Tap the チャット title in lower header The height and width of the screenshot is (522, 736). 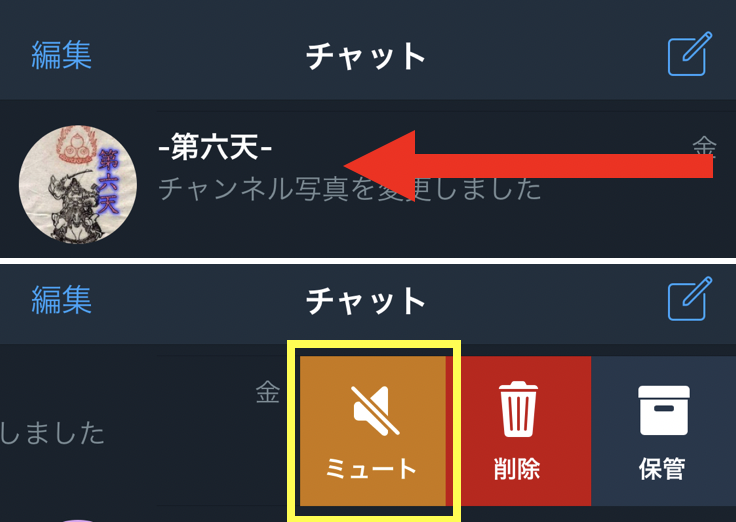[366, 301]
